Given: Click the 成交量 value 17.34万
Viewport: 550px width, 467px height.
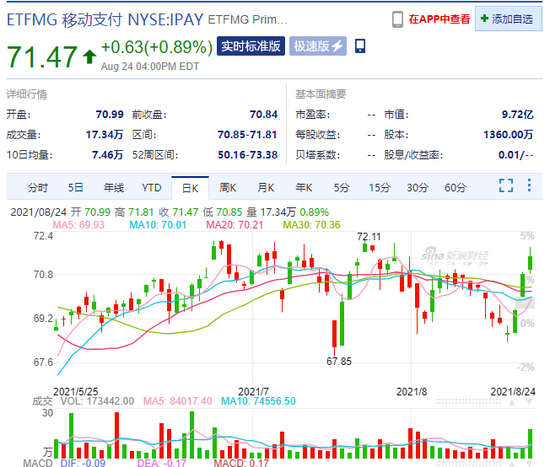Looking at the screenshot, I should (105, 134).
